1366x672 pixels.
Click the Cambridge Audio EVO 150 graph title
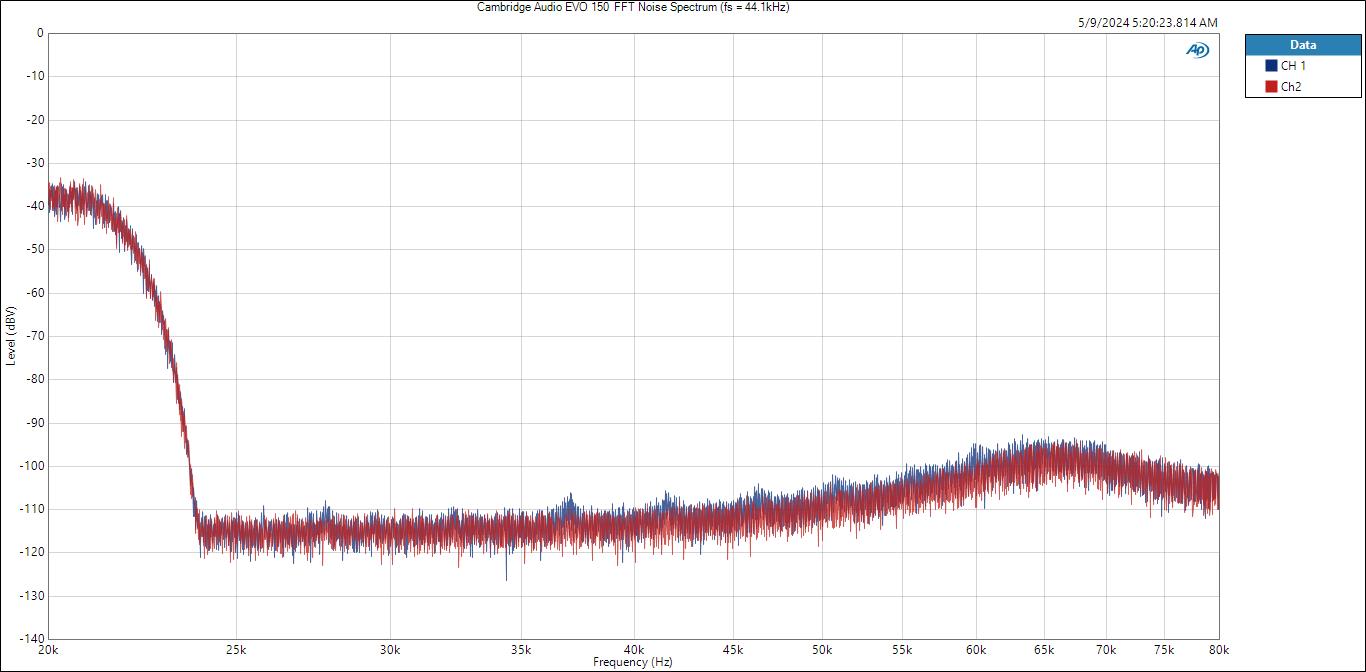pos(634,7)
